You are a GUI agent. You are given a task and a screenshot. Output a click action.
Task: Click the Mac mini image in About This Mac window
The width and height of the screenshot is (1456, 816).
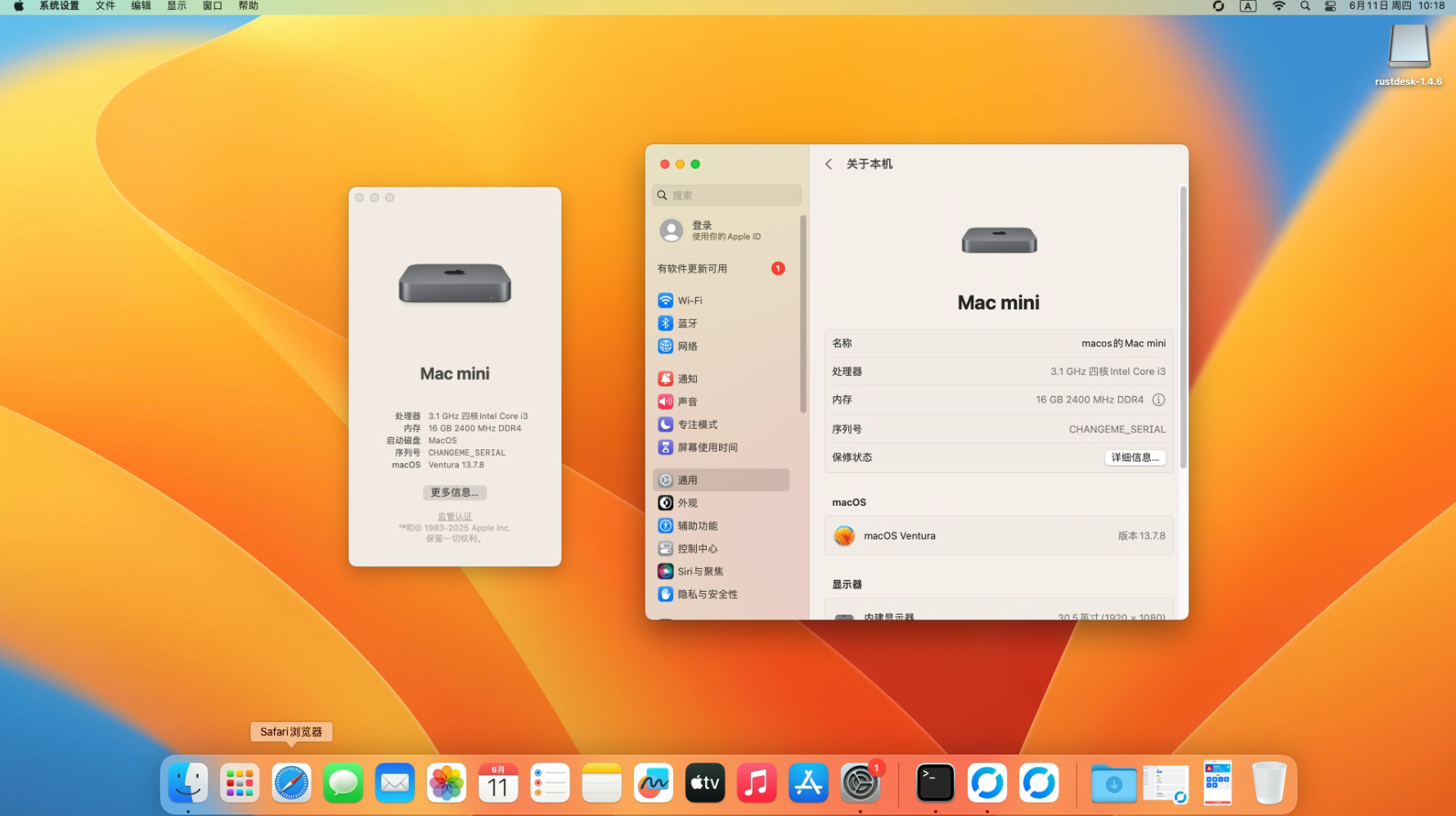point(455,283)
